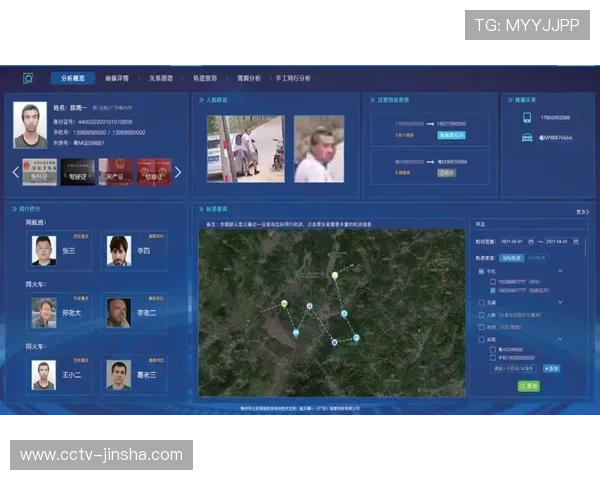Screen dimensions: 600x480
Task: Collapse the 手机 section chevron
Action: point(560,271)
